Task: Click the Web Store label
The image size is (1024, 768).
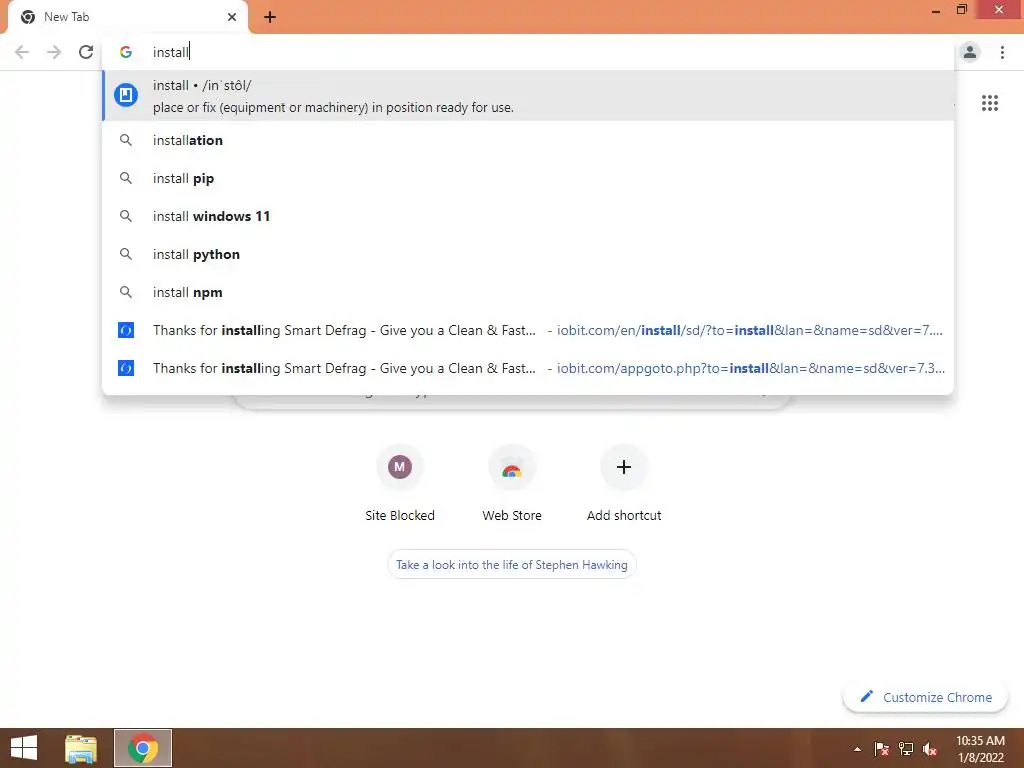Action: point(512,515)
